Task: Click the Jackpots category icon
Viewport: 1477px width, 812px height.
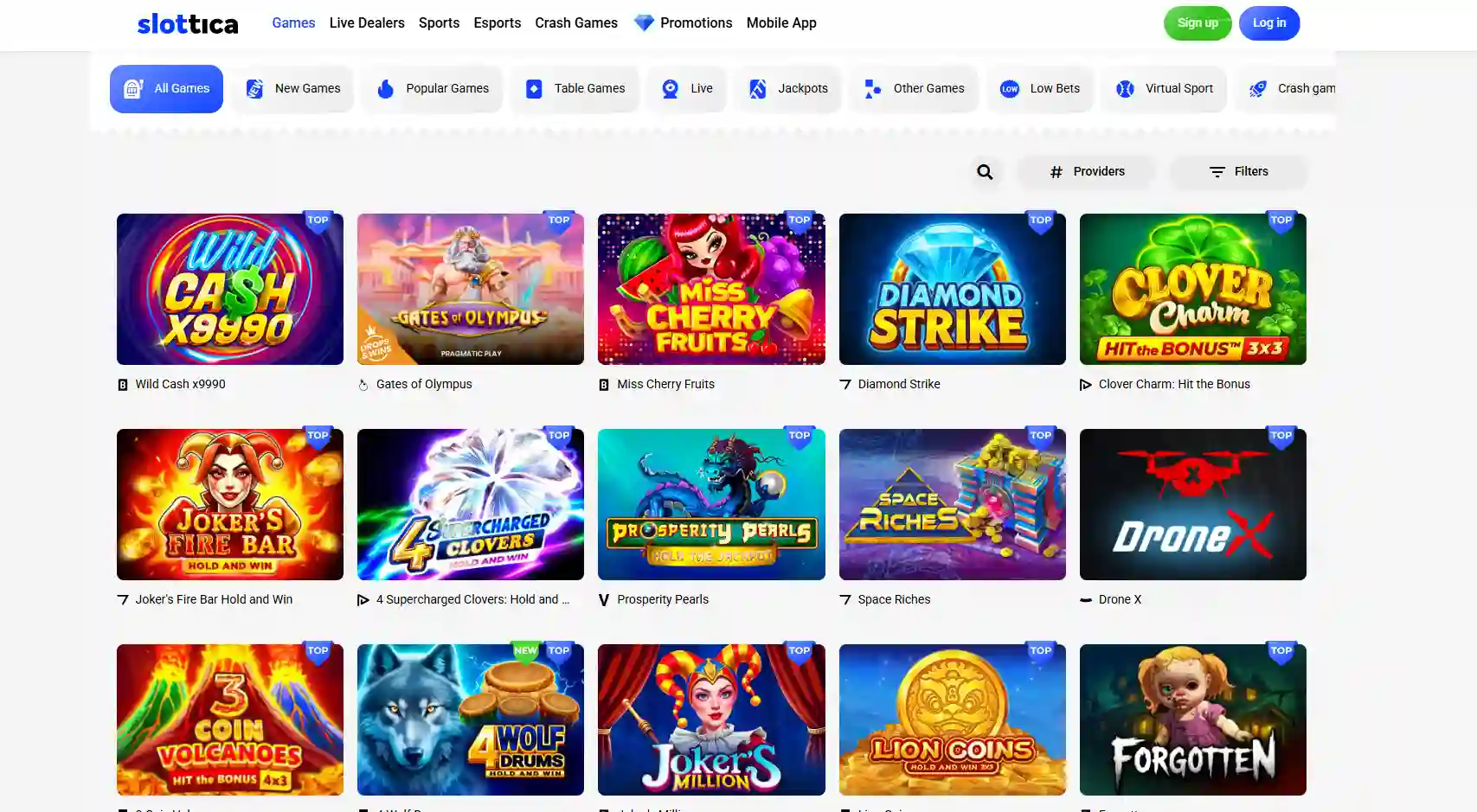Action: [x=757, y=88]
